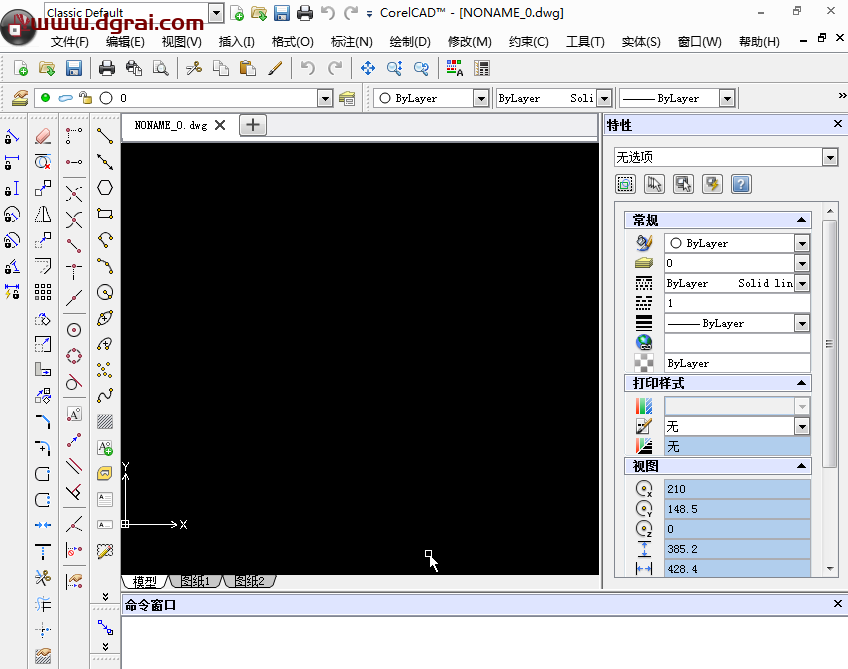Click the Undo arrow in main toolbar
Screen dimensions: 848x669
click(x=308, y=68)
